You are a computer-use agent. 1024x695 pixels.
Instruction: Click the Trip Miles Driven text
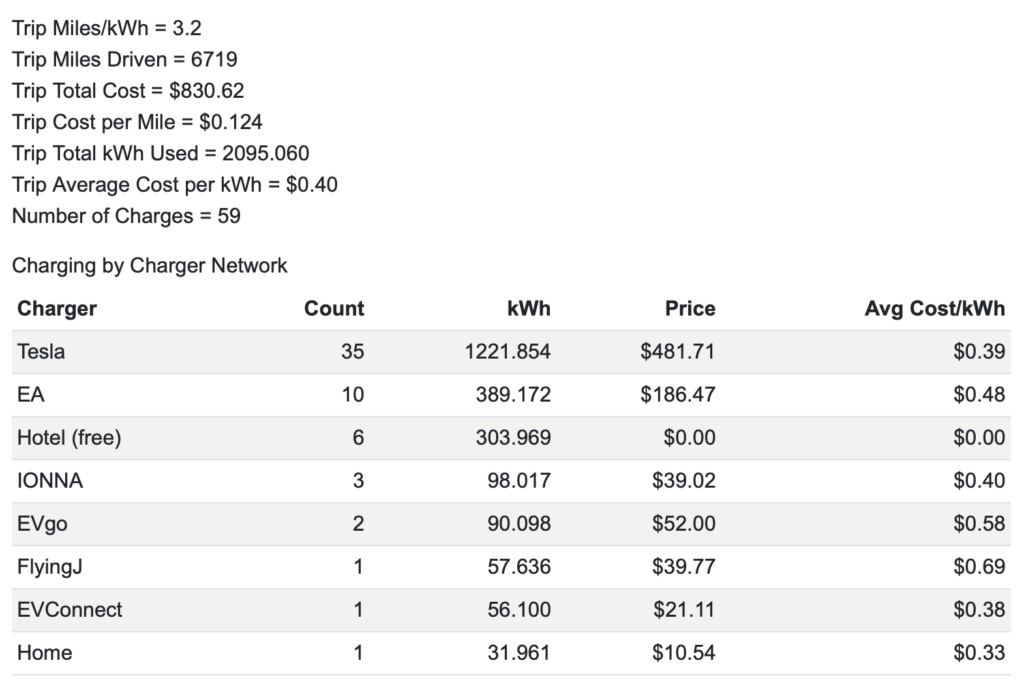[x=125, y=59]
